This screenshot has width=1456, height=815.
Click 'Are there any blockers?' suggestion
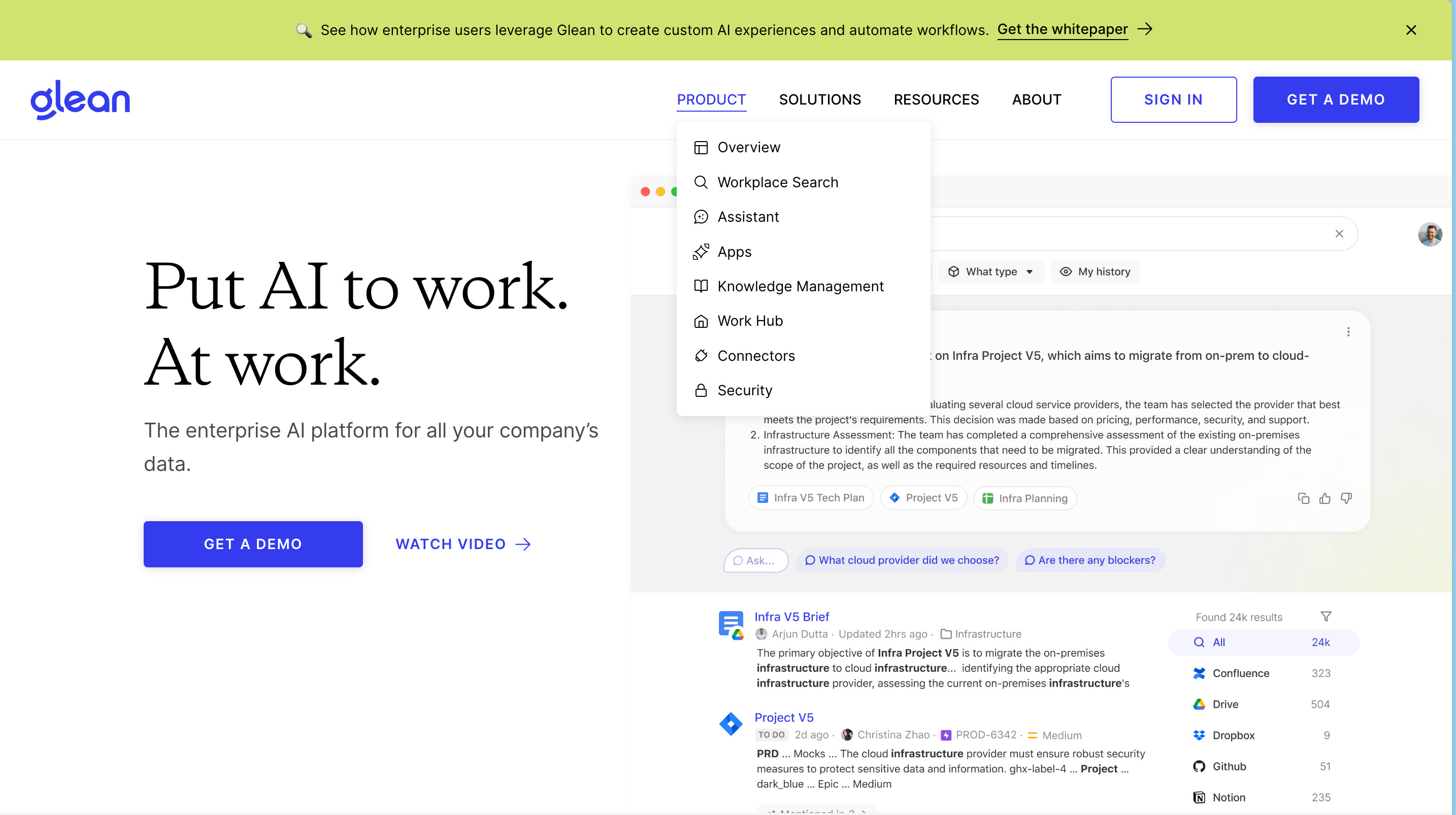[x=1090, y=560]
